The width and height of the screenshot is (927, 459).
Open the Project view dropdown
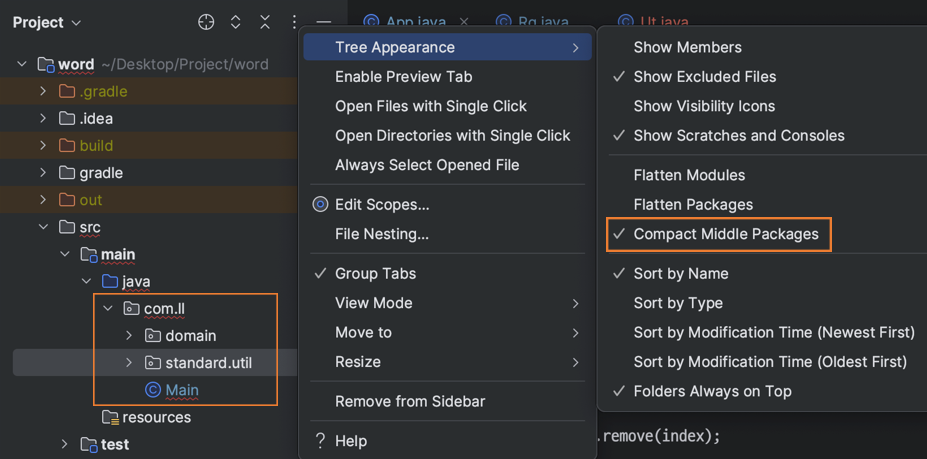47,22
